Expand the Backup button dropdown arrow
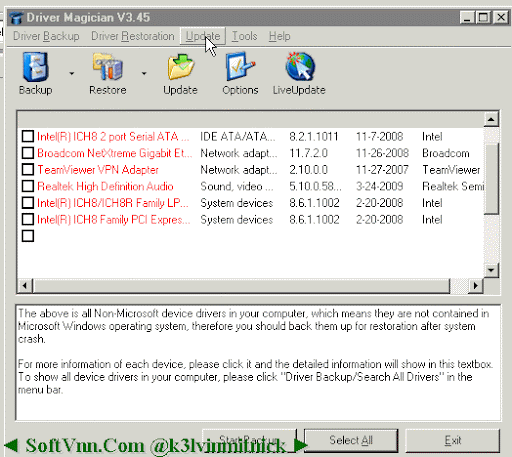The height and width of the screenshot is (457, 512). pyautogui.click(x=72, y=73)
